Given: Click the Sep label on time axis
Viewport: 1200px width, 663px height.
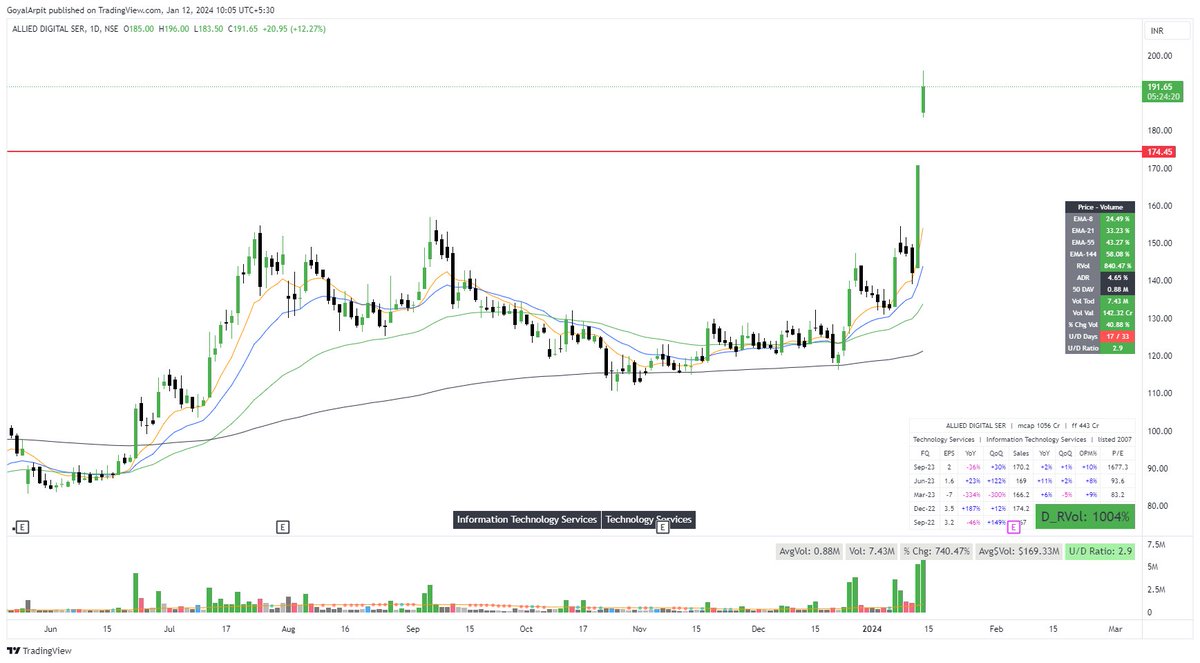Looking at the screenshot, I should pyautogui.click(x=412, y=630).
